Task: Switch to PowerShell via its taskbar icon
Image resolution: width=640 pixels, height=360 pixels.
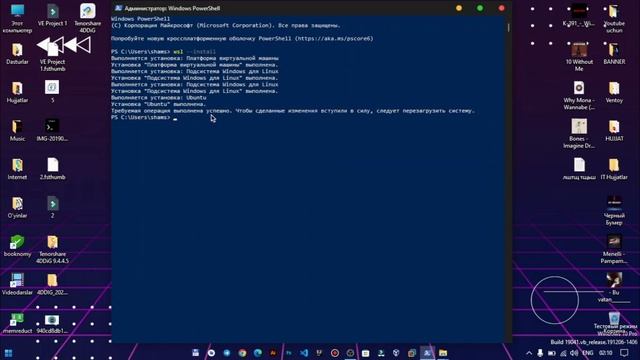Action: [427, 353]
